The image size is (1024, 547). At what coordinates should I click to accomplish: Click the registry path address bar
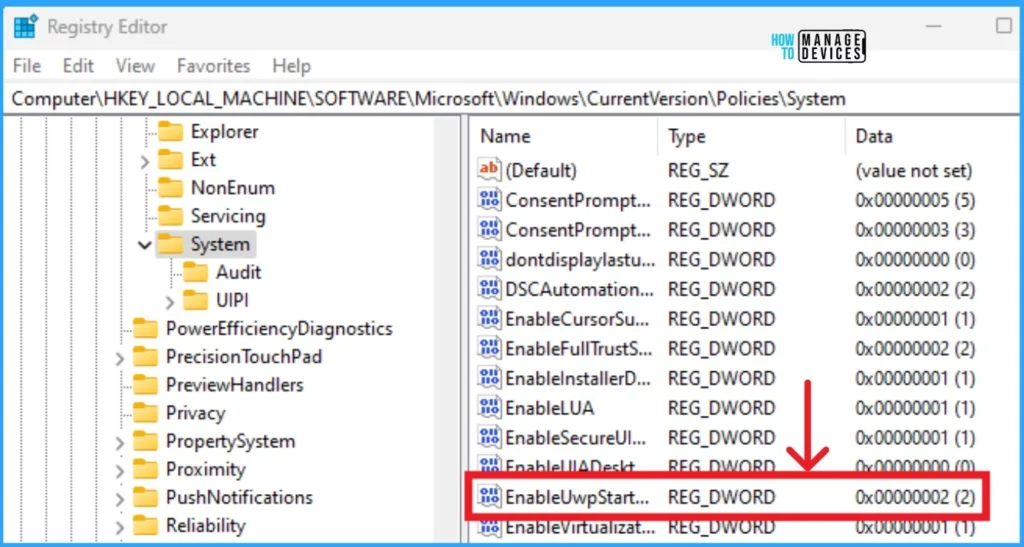512,99
